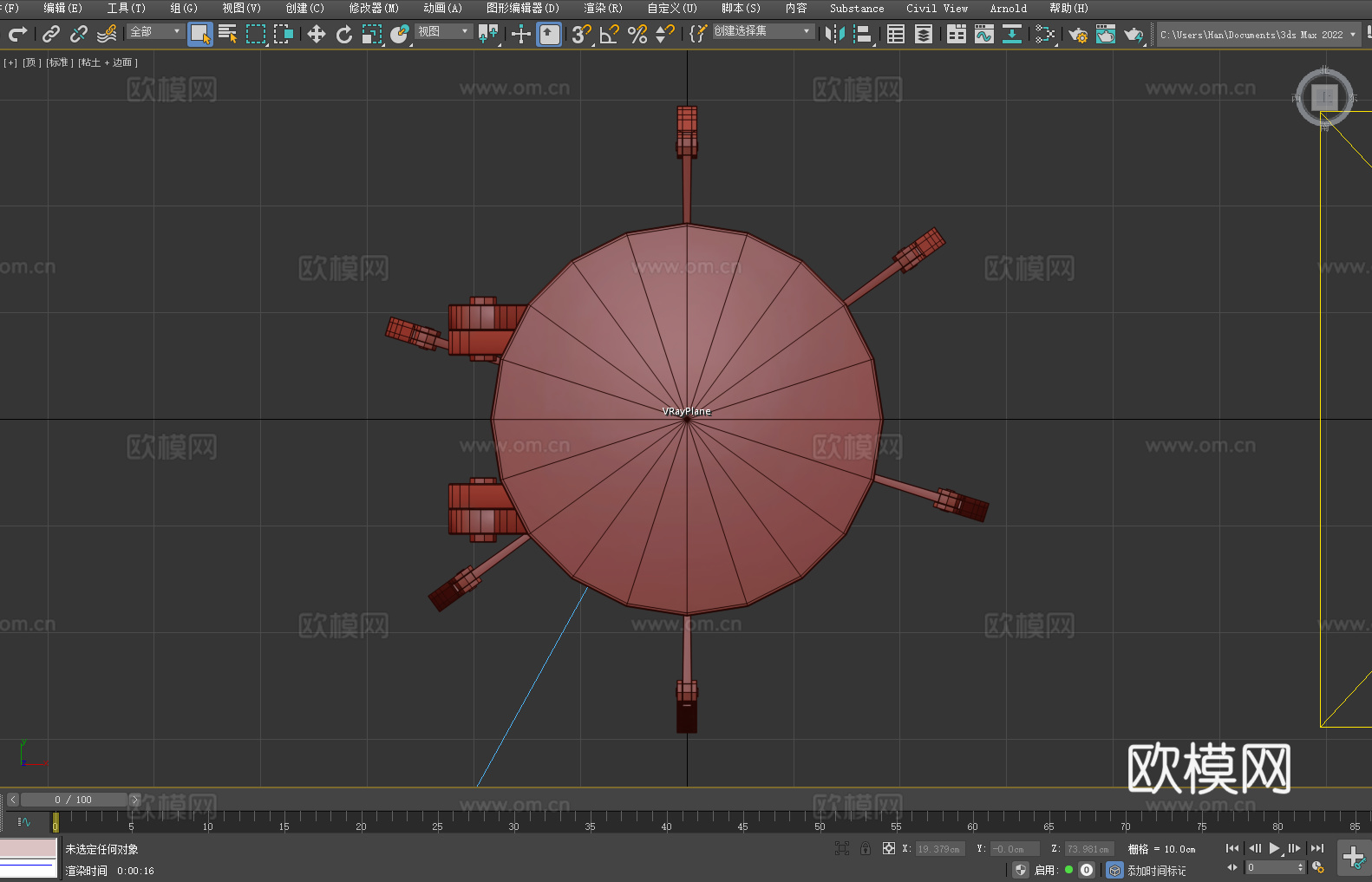Image resolution: width=1372 pixels, height=882 pixels.
Task: Click the [顶] viewport view label
Action: (32, 62)
